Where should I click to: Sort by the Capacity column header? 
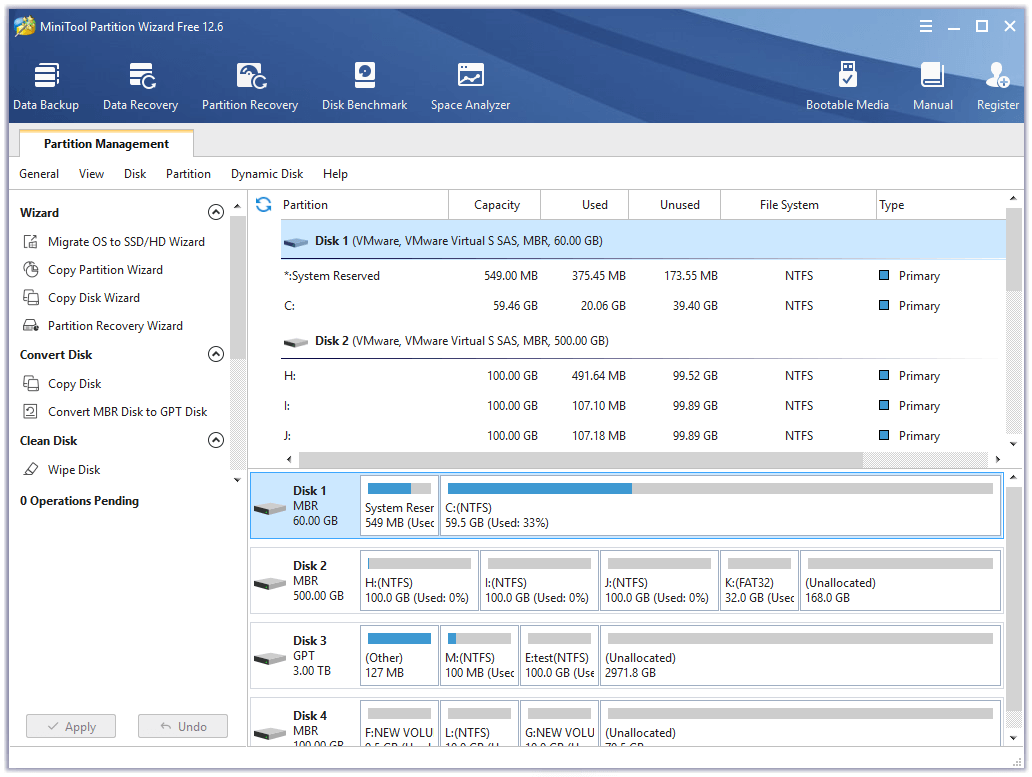(x=495, y=205)
